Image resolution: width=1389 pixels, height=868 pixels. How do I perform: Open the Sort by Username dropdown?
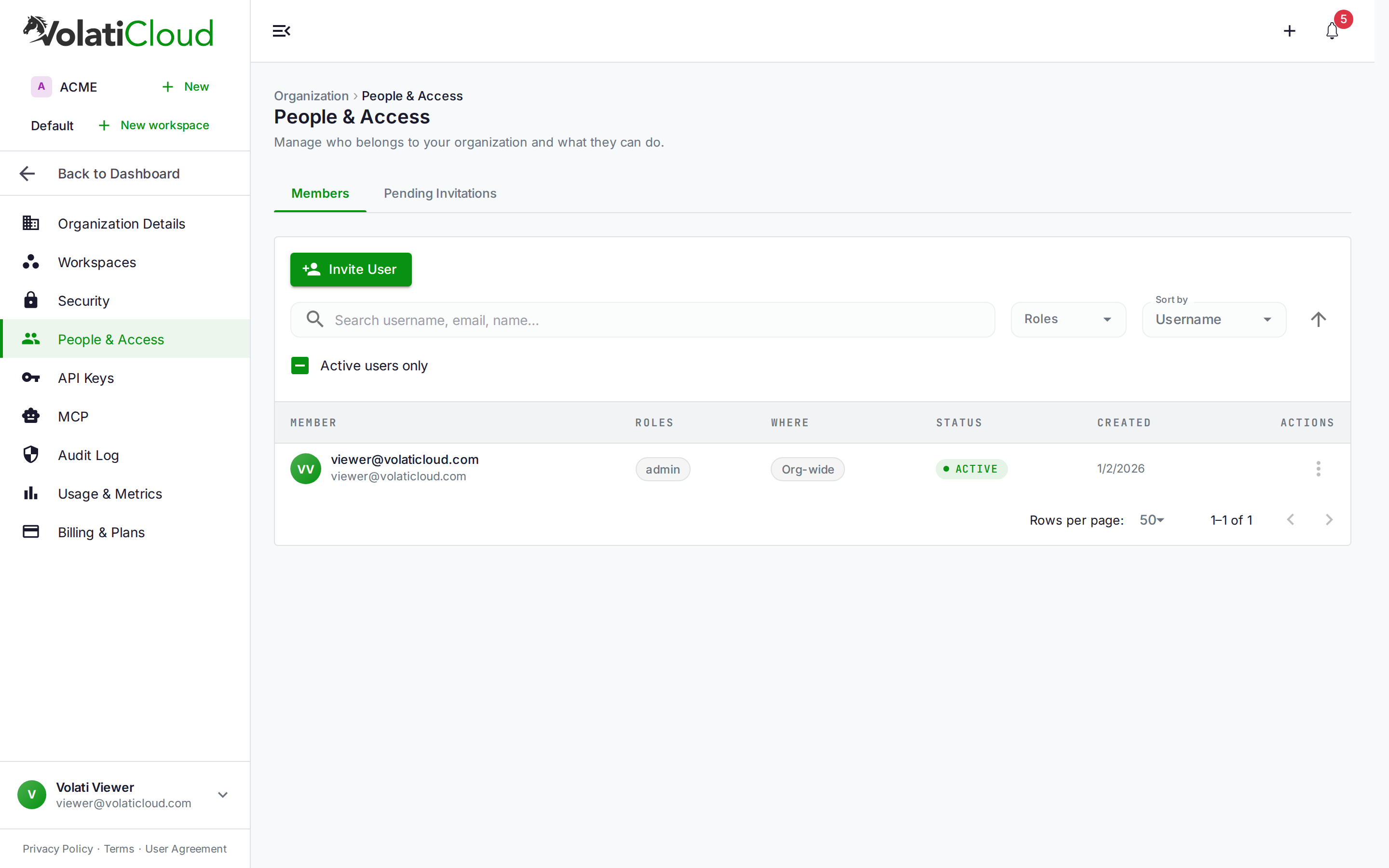(x=1214, y=319)
